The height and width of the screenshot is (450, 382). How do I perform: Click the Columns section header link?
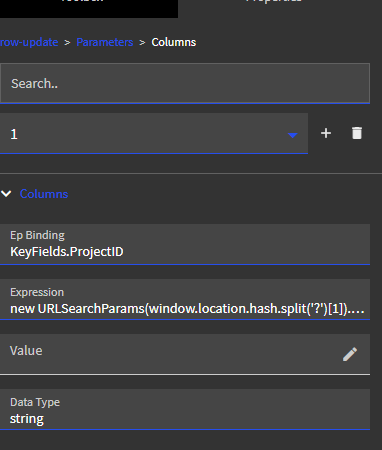click(x=44, y=194)
